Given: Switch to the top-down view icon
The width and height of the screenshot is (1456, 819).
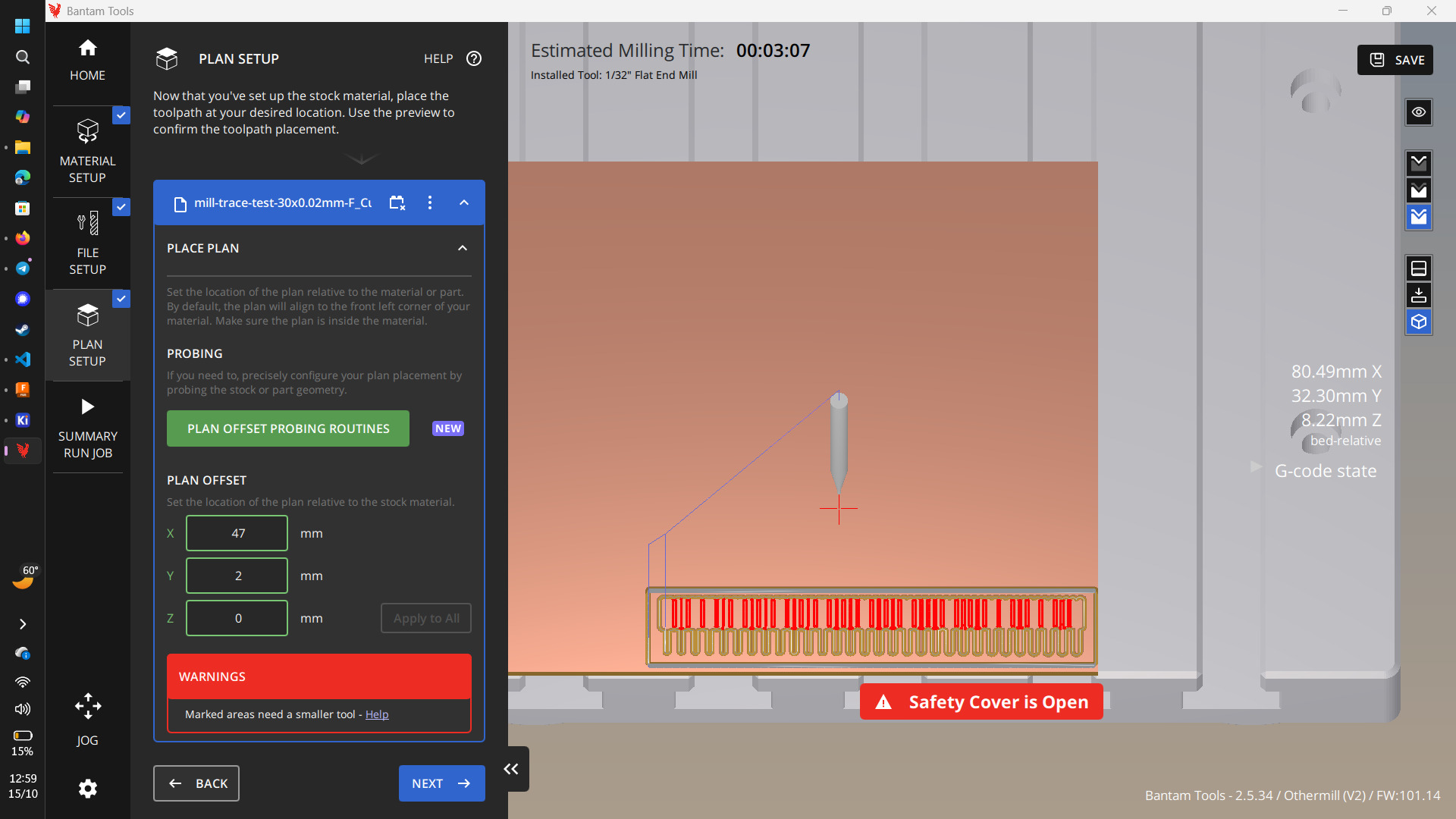Looking at the screenshot, I should (x=1419, y=295).
